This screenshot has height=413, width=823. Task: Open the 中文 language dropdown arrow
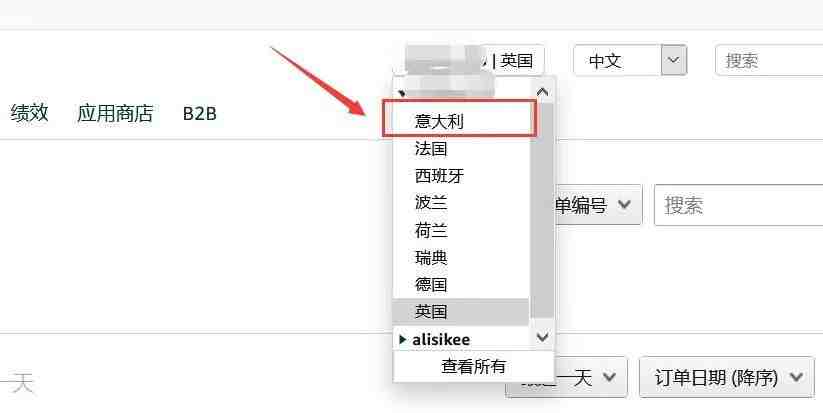click(673, 60)
